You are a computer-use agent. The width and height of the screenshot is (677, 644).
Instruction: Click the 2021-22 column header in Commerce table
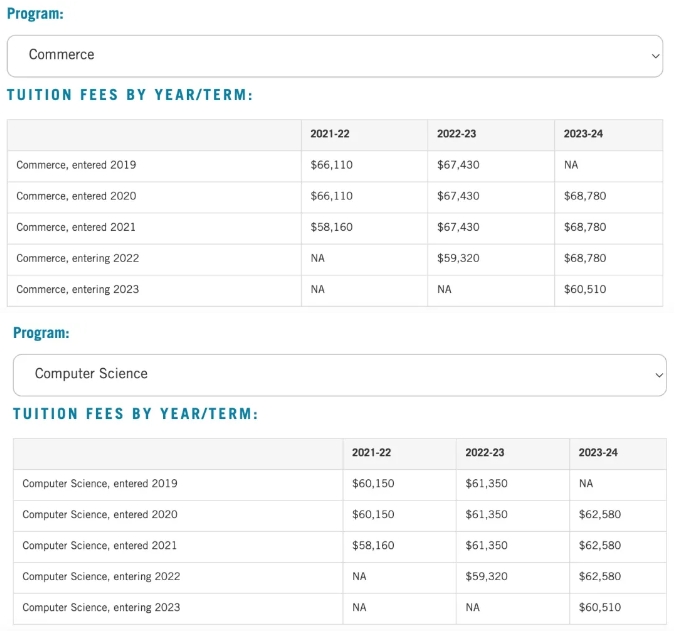330,134
